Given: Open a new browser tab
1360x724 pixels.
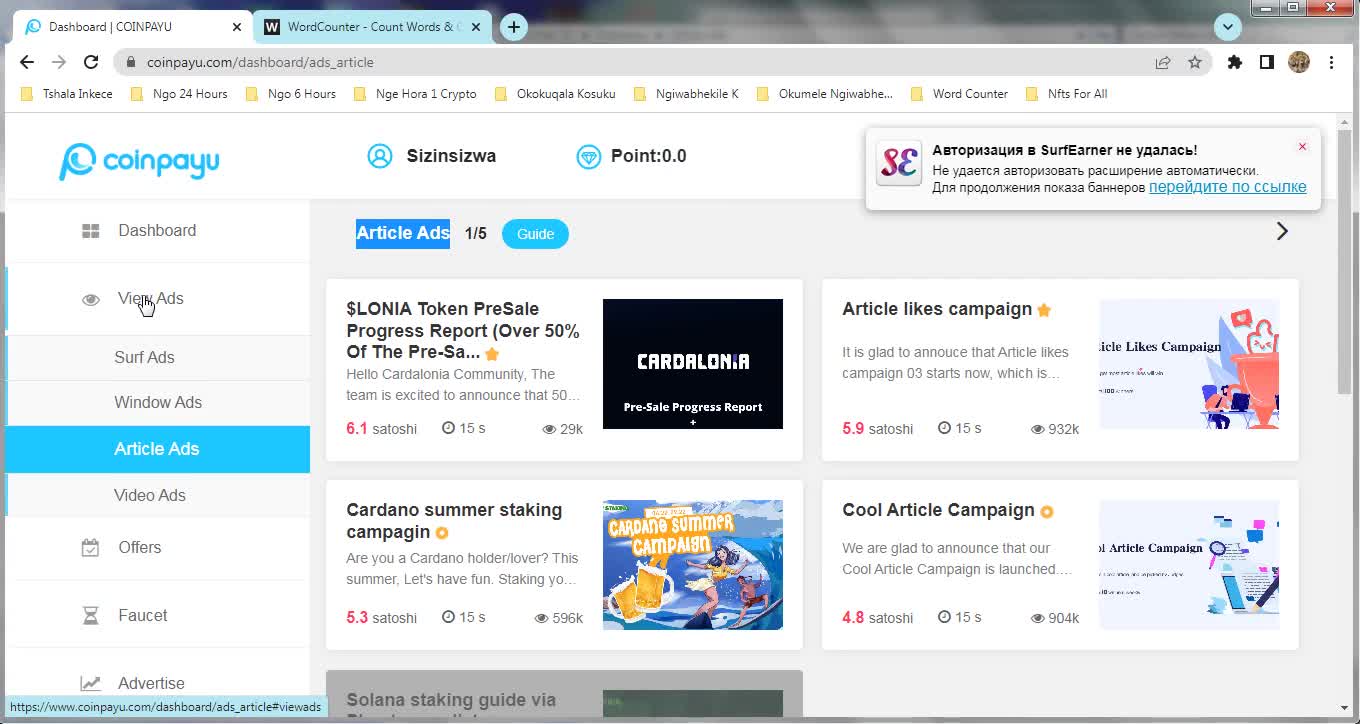Looking at the screenshot, I should click(513, 27).
